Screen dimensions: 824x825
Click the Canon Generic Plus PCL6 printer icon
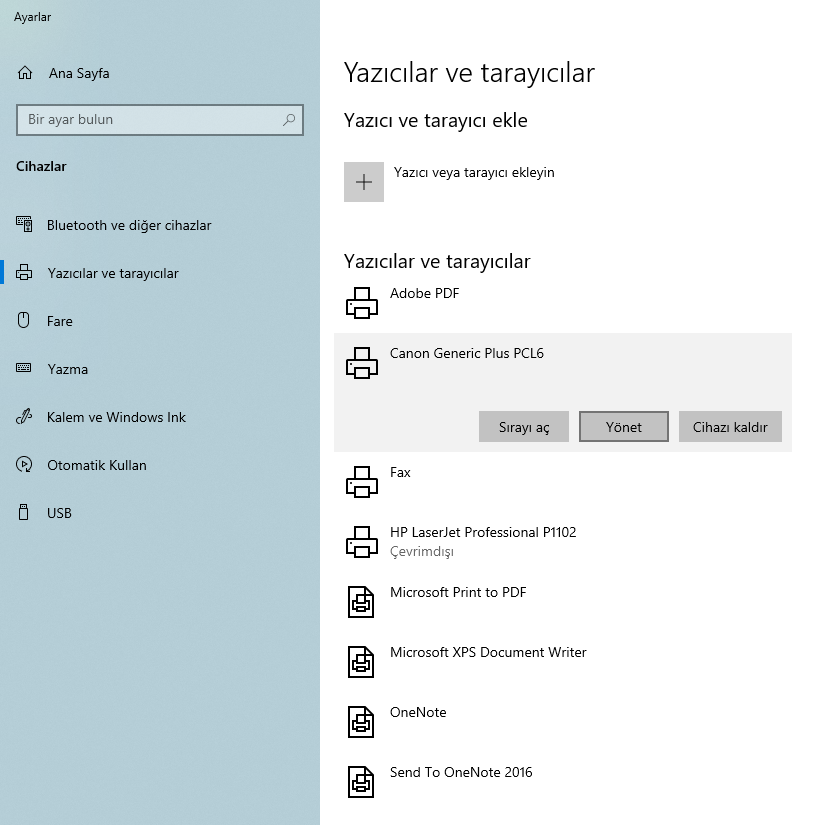361,363
